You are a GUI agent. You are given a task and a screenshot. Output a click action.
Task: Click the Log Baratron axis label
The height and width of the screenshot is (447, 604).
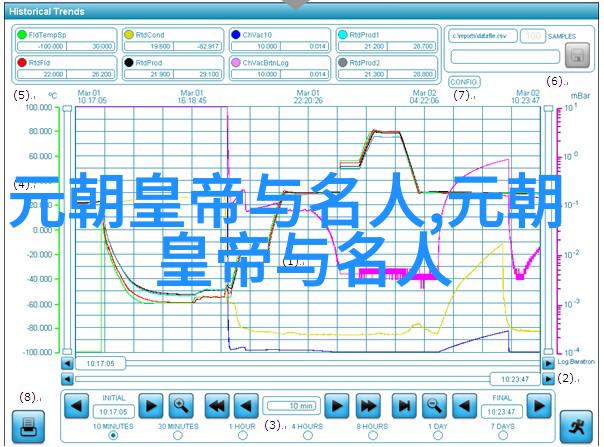point(576,362)
